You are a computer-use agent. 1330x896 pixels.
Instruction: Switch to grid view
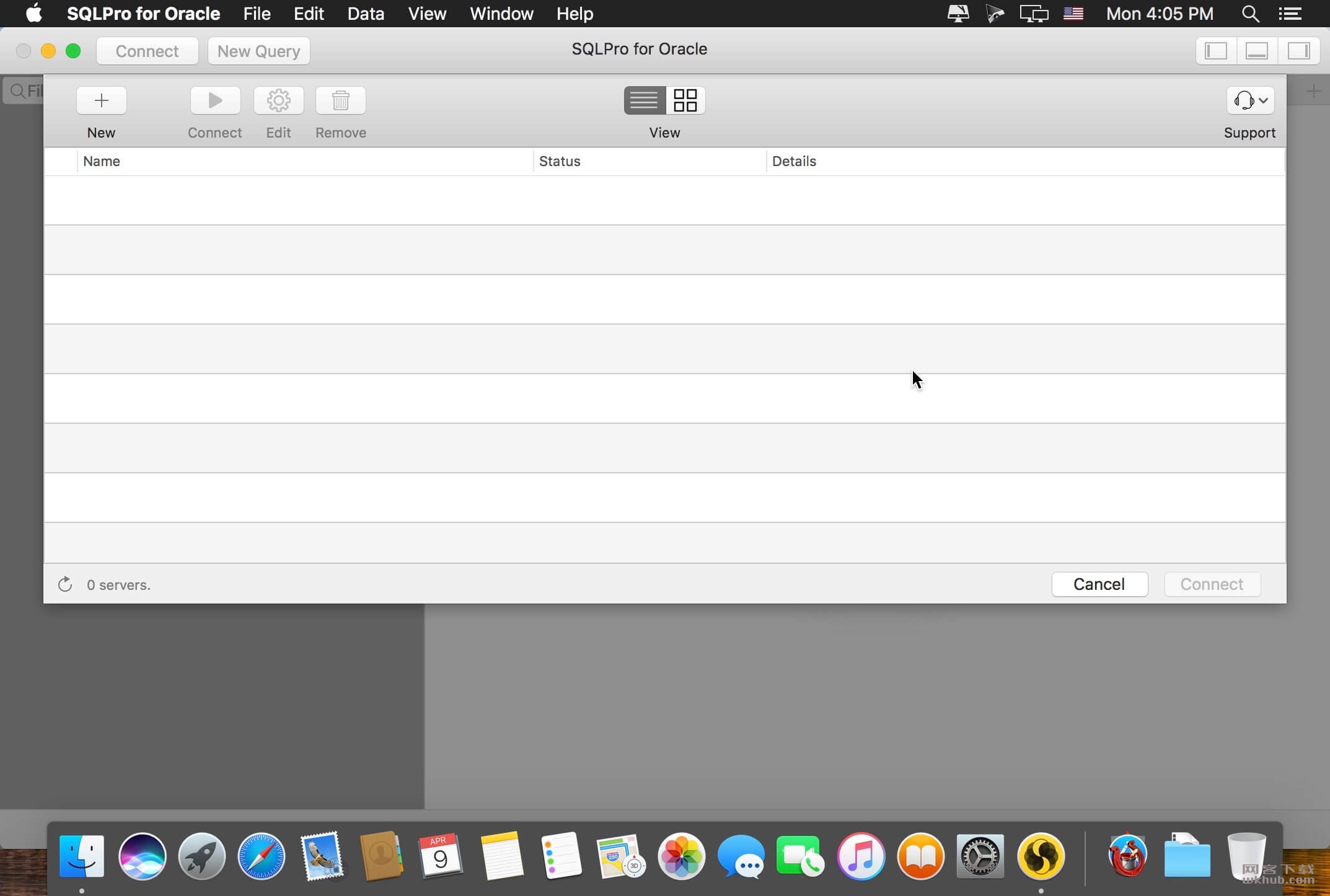click(x=685, y=100)
